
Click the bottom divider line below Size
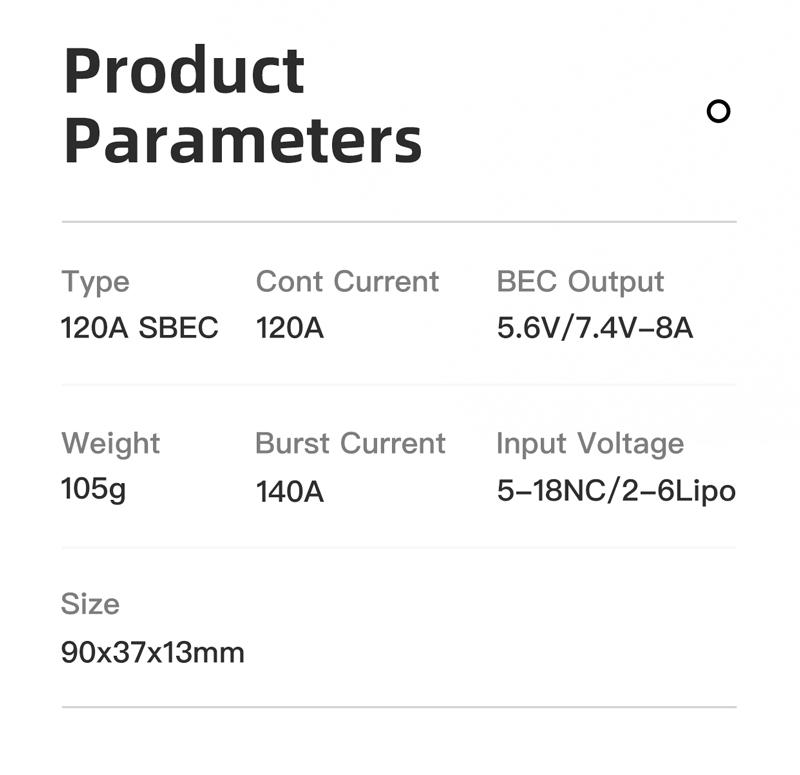(399, 707)
